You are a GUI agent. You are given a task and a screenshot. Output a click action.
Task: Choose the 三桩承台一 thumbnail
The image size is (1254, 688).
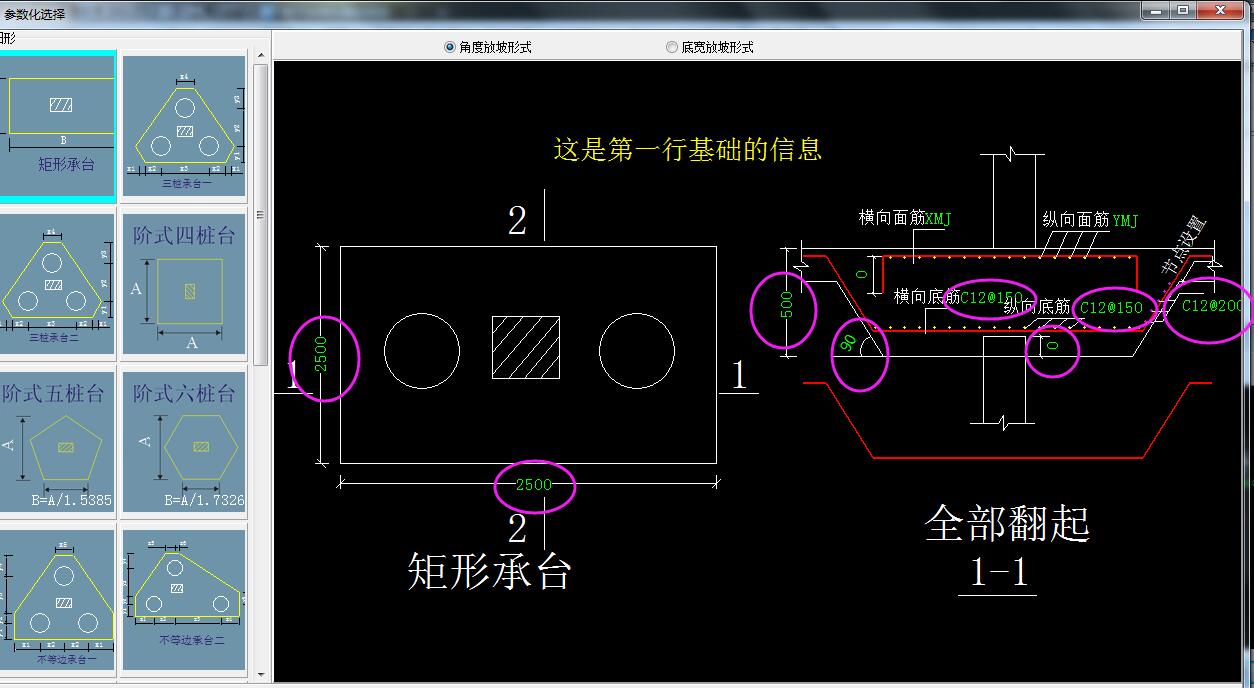coord(184,126)
